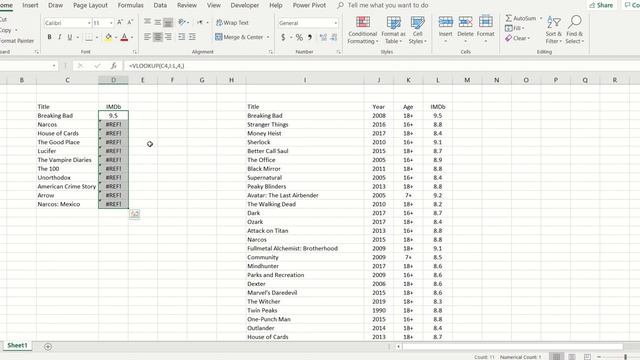Image resolution: width=640 pixels, height=360 pixels.
Task: Click the Auto Fill Options icon
Action: (134, 214)
